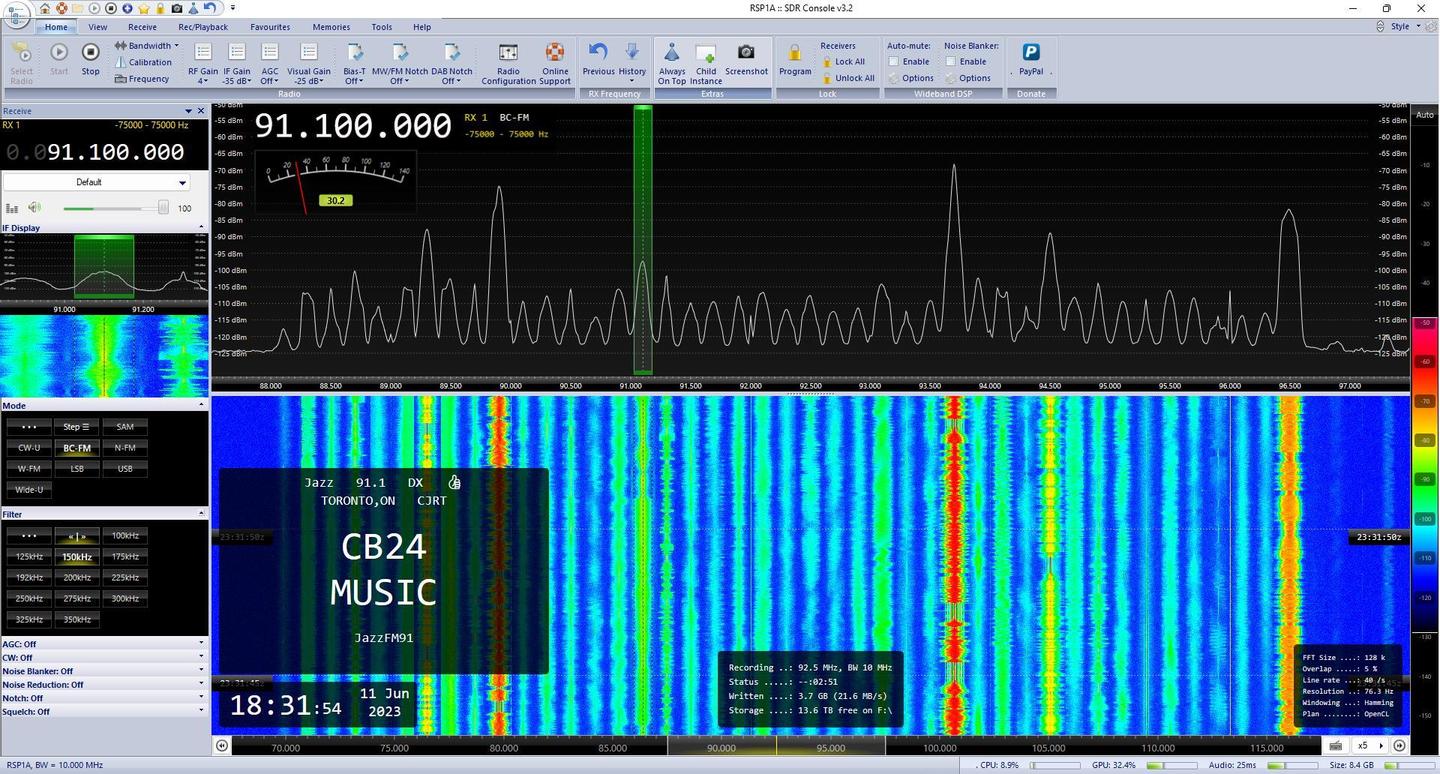This screenshot has width=1440, height=774.
Task: Open Online Support lifebuoy
Action: [555, 63]
